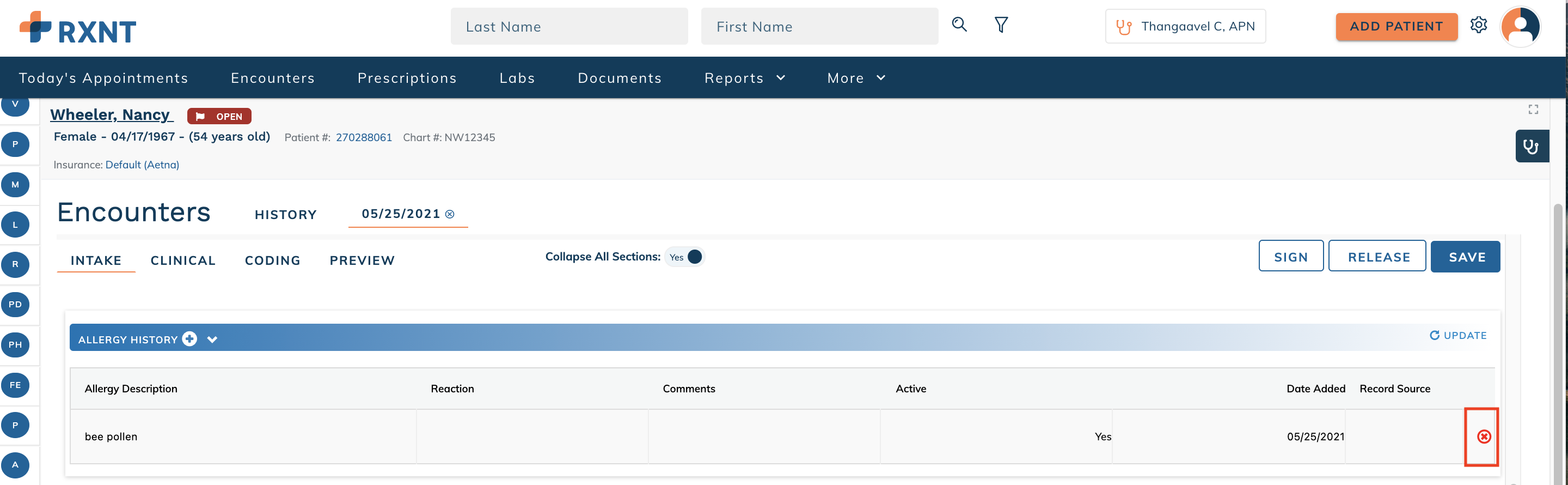
Task: Toggle Collapse All Sections switch
Action: click(x=685, y=257)
